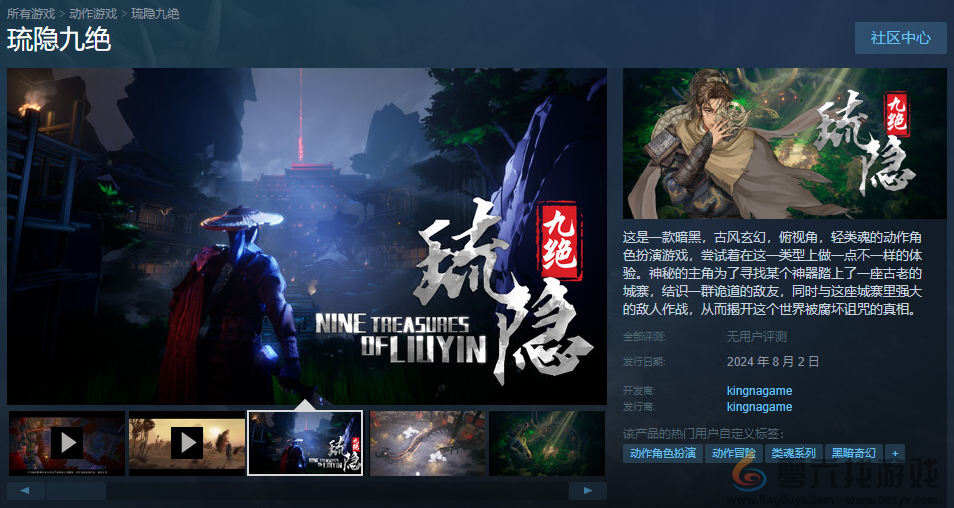Screen dimensions: 954x508
Task: Select the 黑暗奇幻 tag
Action: [x=854, y=453]
